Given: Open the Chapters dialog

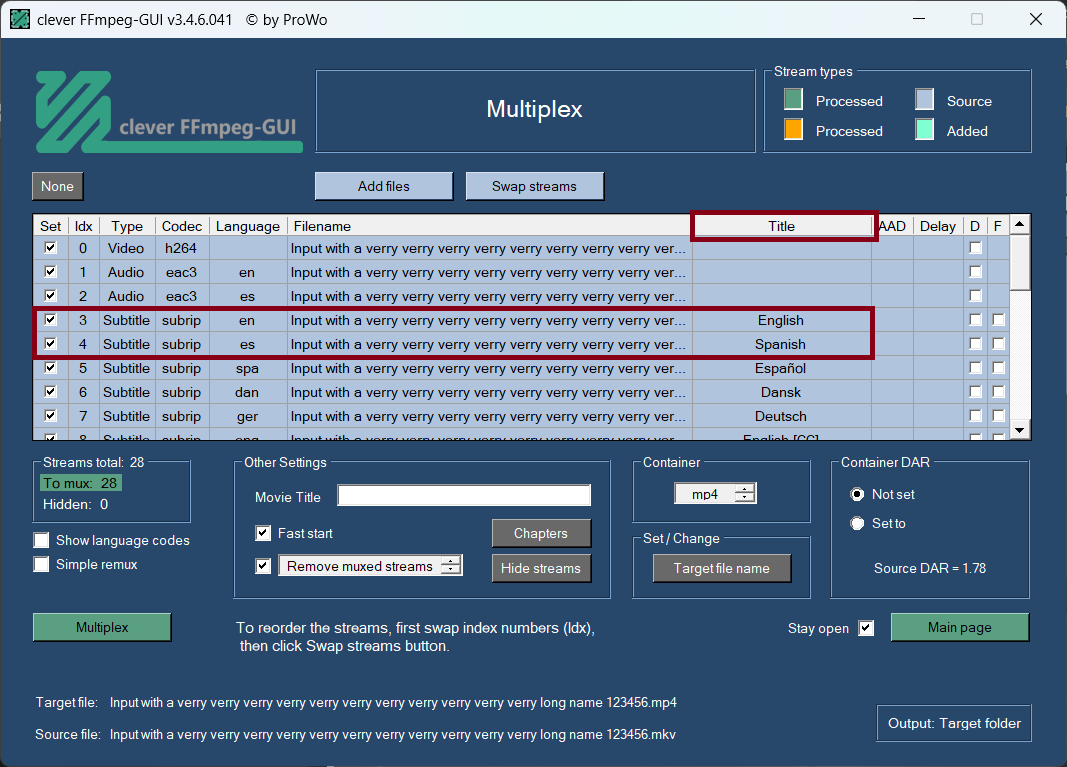Looking at the screenshot, I should (541, 534).
